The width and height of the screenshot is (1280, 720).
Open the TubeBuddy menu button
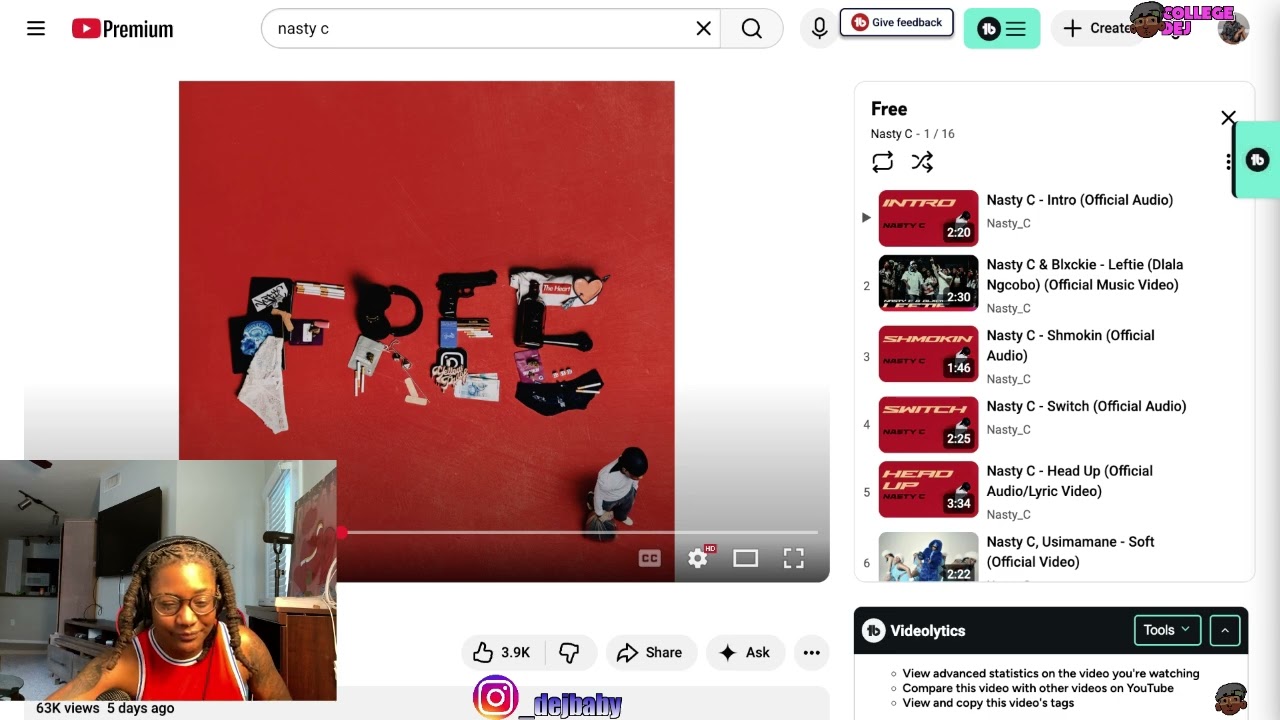[1002, 29]
